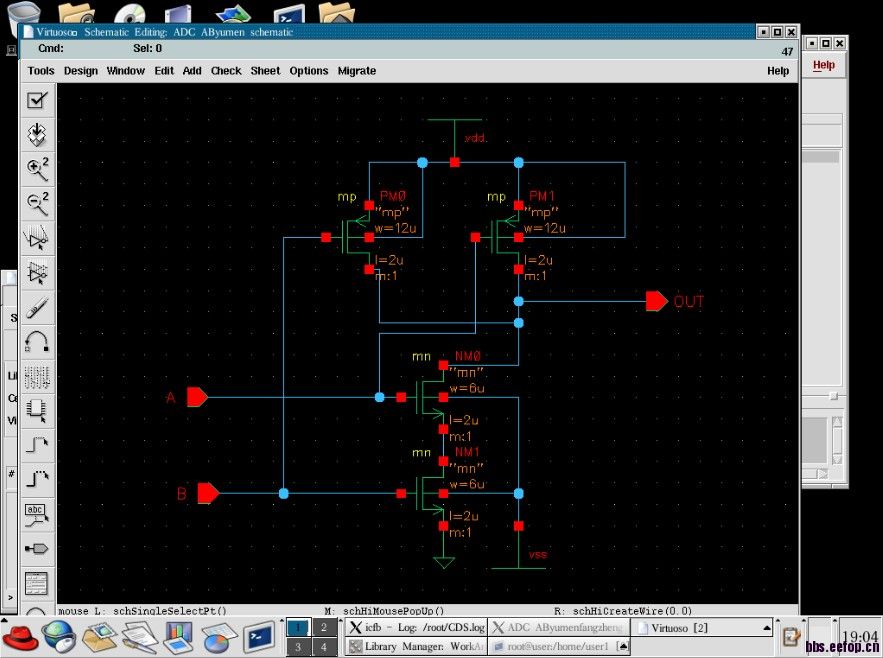
Task: Open the Design menu
Action: 81,71
